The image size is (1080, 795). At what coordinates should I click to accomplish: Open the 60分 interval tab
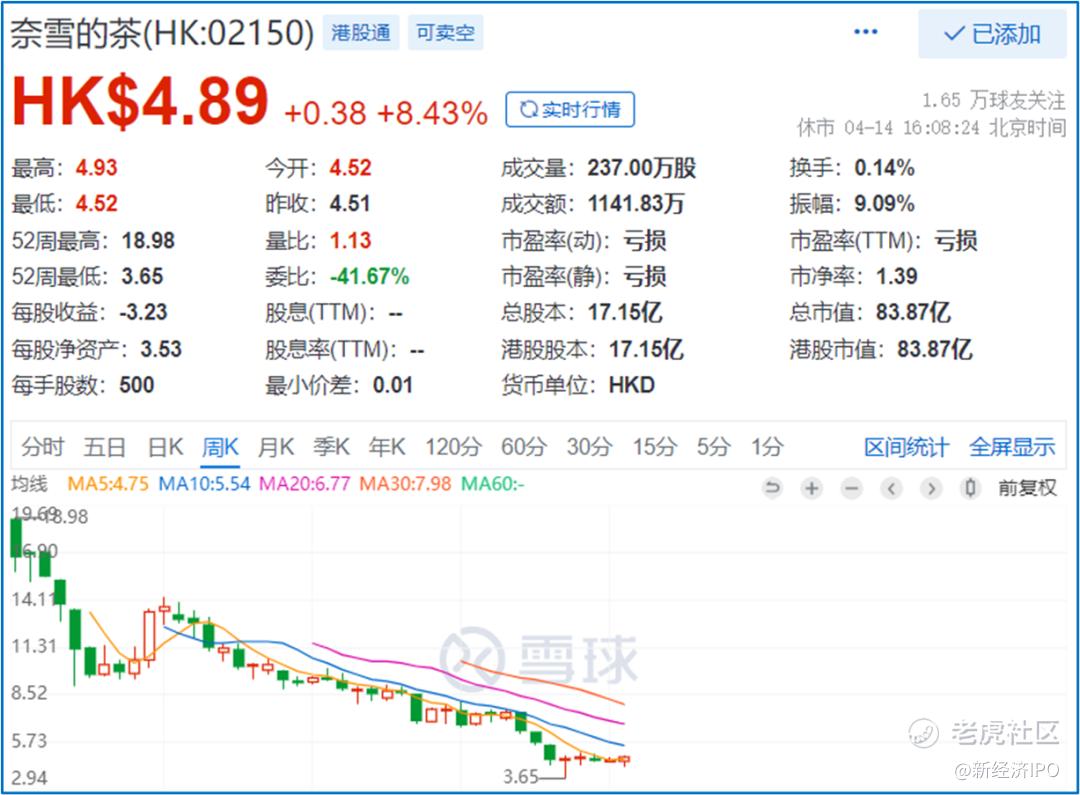[523, 447]
